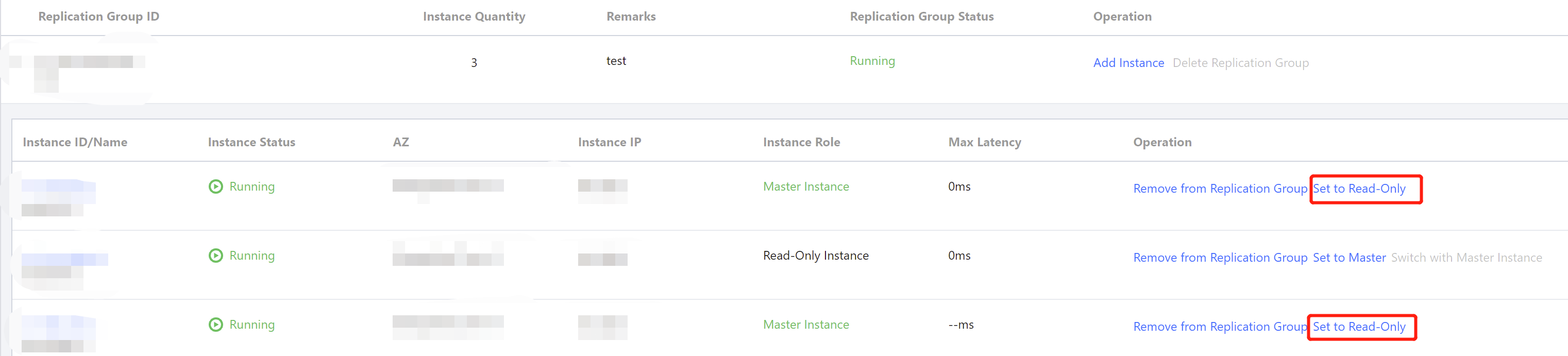Click the Instance Role column header
This screenshot has width=1568, height=356.
[x=801, y=142]
